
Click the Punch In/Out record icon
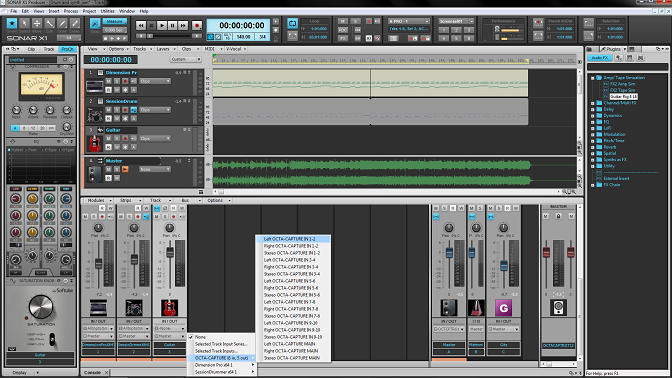pos(538,23)
